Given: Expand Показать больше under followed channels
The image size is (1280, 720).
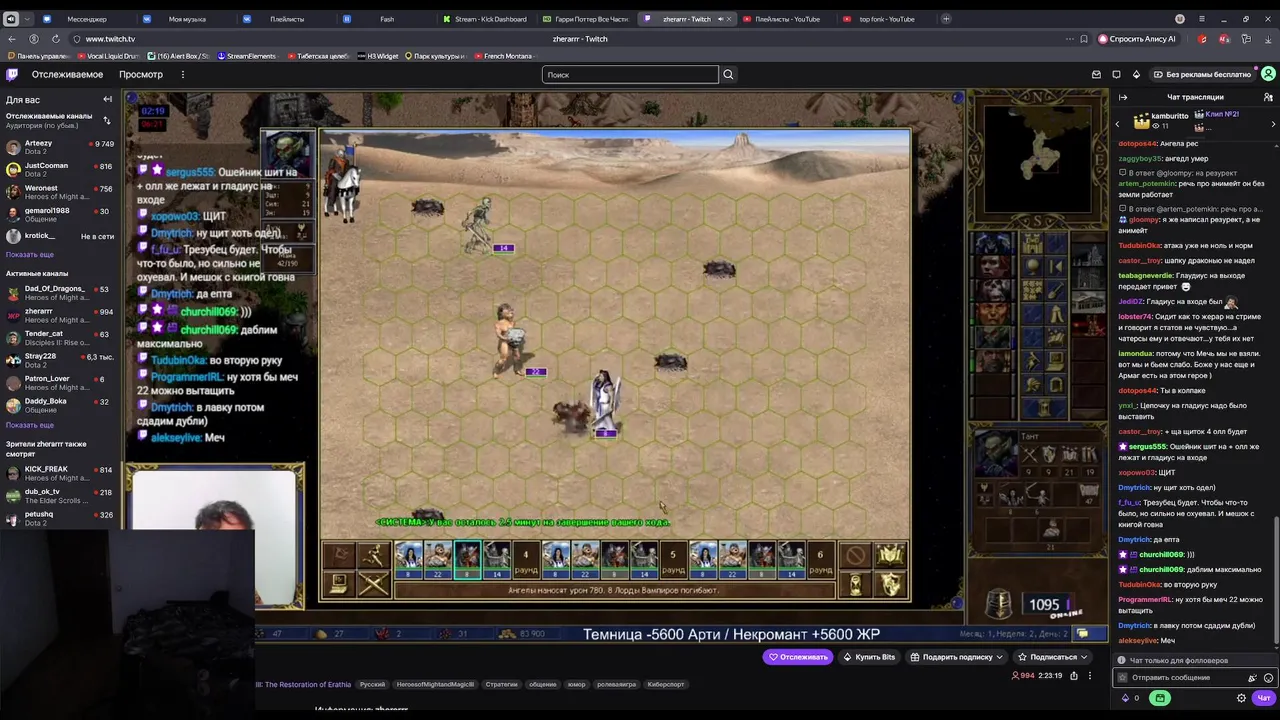Looking at the screenshot, I should point(30,254).
